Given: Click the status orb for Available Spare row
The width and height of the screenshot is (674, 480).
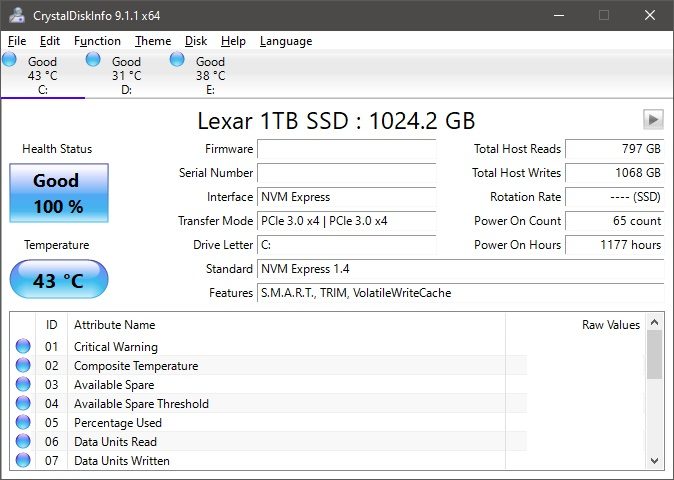Looking at the screenshot, I should point(23,384).
